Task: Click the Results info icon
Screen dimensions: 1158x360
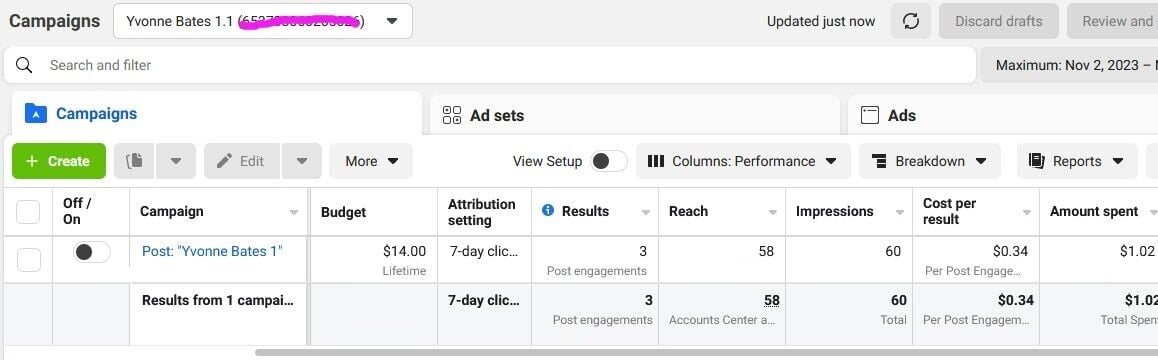Action: pyautogui.click(x=547, y=211)
